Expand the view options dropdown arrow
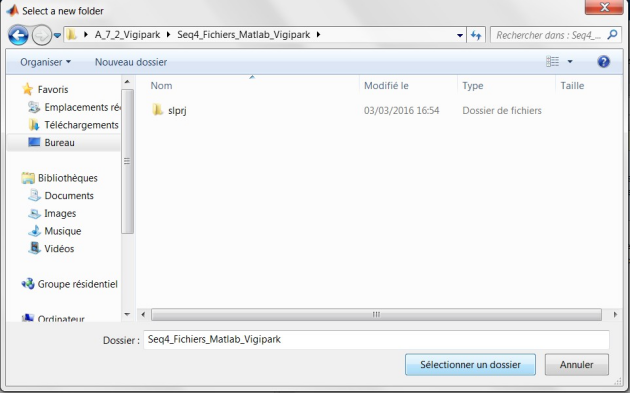This screenshot has width=630, height=393. point(570,61)
